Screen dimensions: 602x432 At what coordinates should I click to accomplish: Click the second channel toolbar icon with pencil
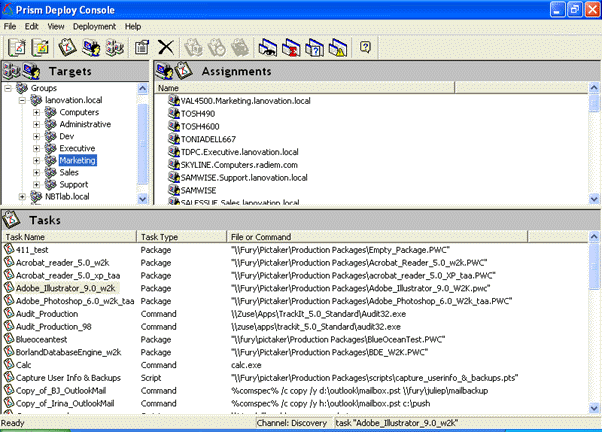coord(40,48)
